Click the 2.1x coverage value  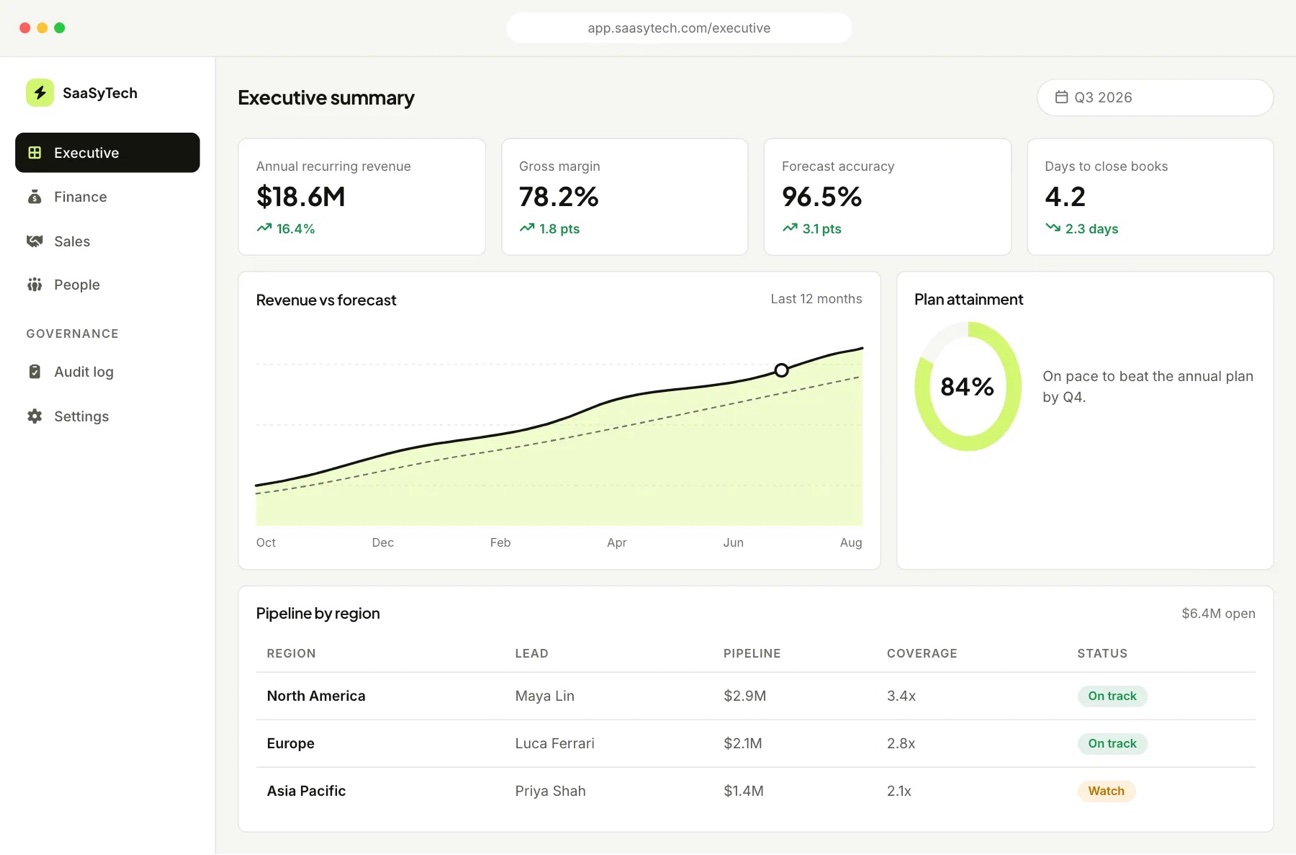(x=899, y=791)
